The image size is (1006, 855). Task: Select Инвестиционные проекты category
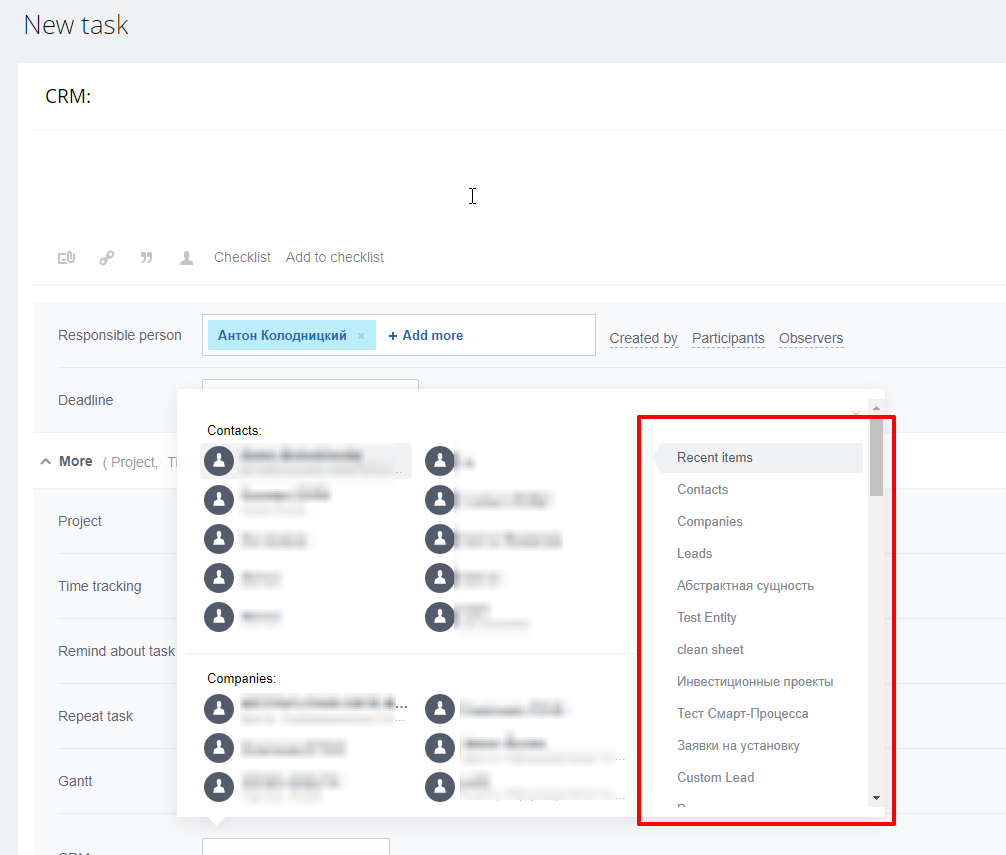755,682
